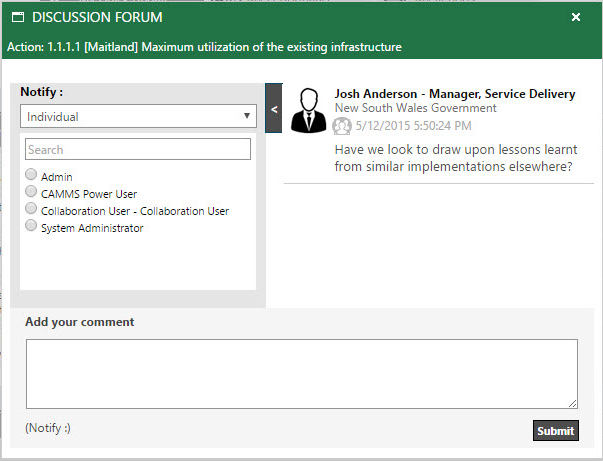Select the Admin radio button
This screenshot has height=461, width=603.
[x=31, y=175]
